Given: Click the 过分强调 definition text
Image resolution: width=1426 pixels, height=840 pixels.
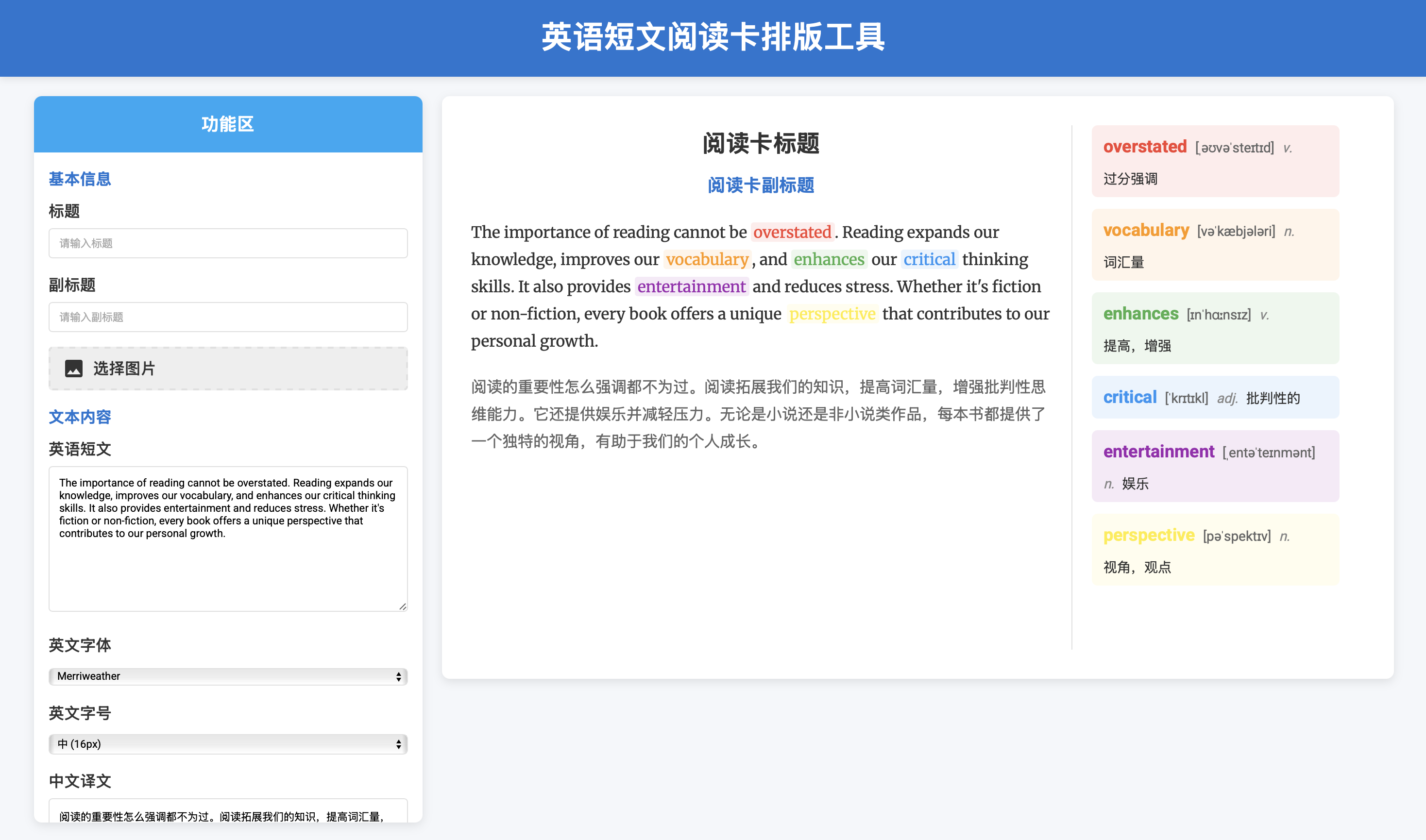Looking at the screenshot, I should [1130, 179].
